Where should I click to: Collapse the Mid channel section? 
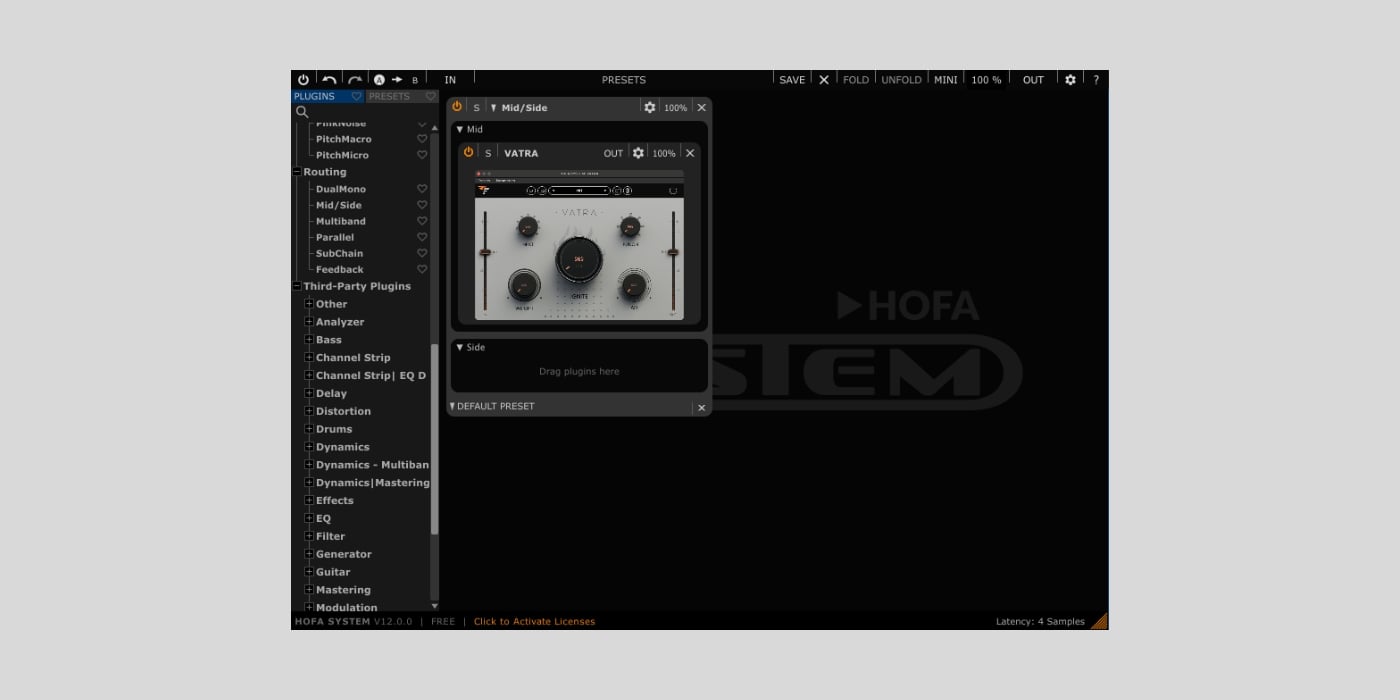click(460, 129)
